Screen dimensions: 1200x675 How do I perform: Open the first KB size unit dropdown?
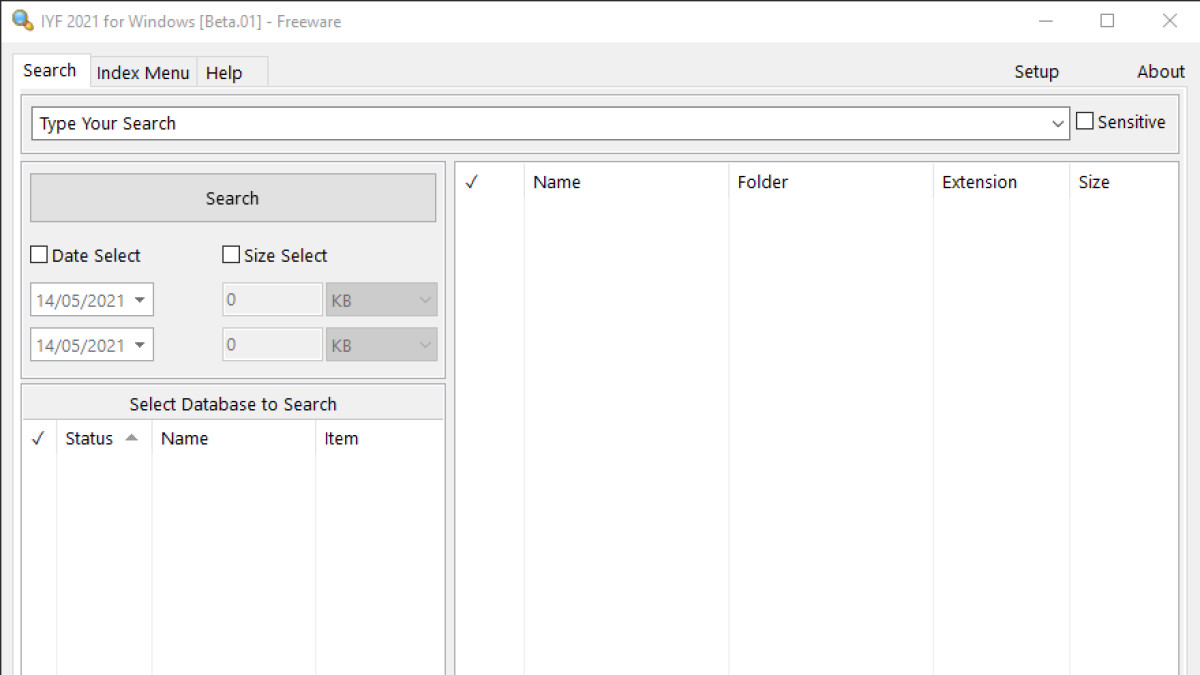click(x=424, y=300)
